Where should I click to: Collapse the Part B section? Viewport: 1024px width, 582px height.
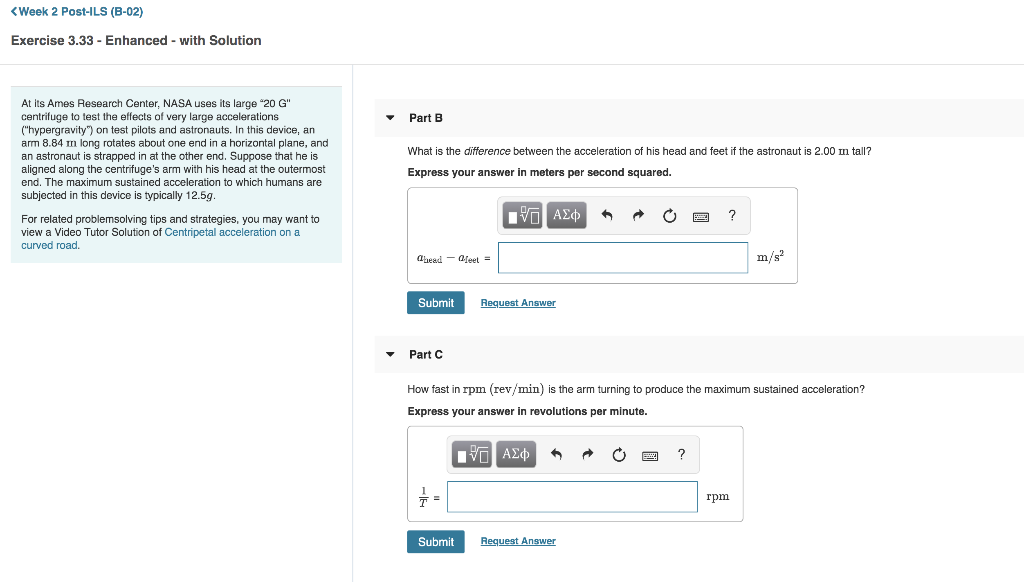[389, 117]
